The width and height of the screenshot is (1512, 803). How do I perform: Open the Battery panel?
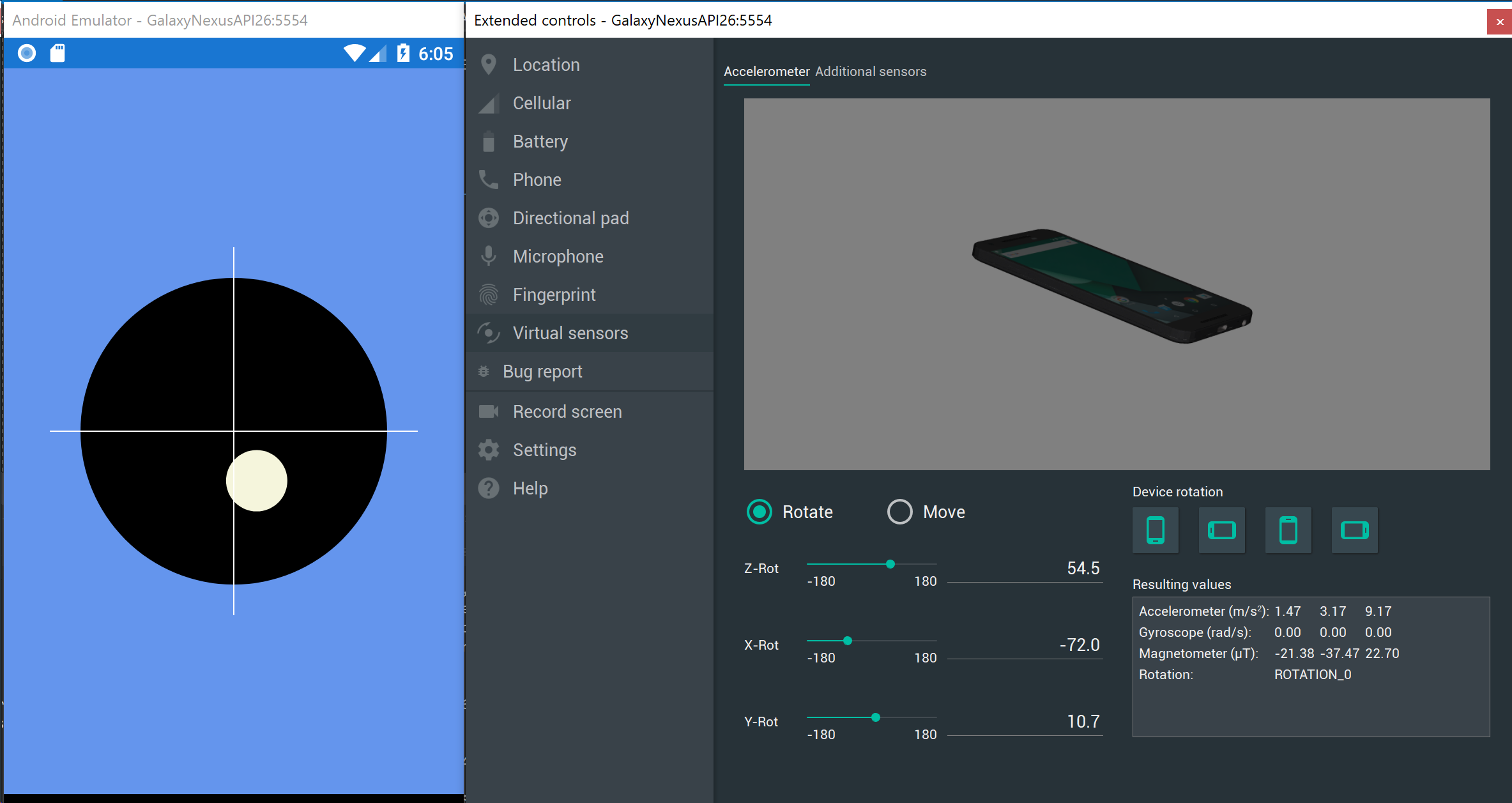[x=540, y=141]
